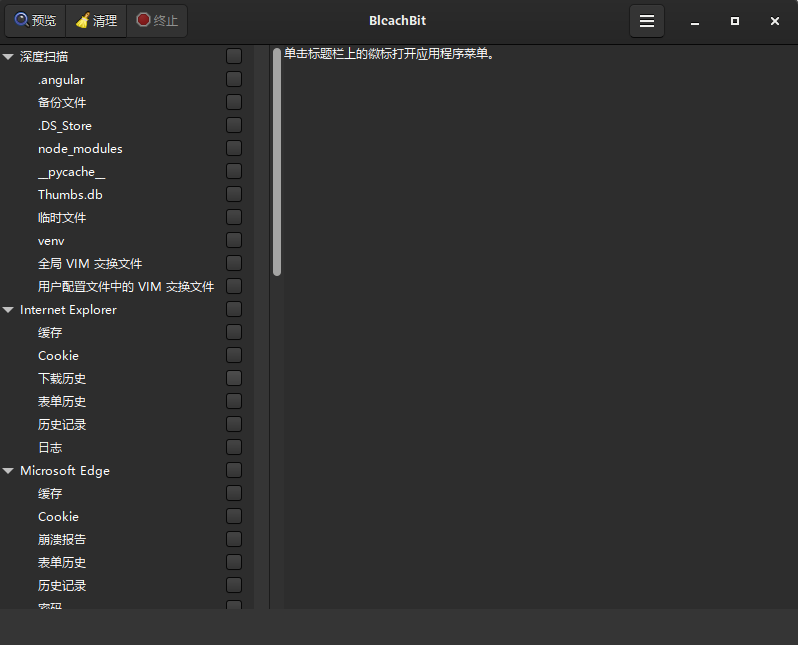Image resolution: width=798 pixels, height=645 pixels.
Task: Select the Microsoft Edge row
Action: 127,470
